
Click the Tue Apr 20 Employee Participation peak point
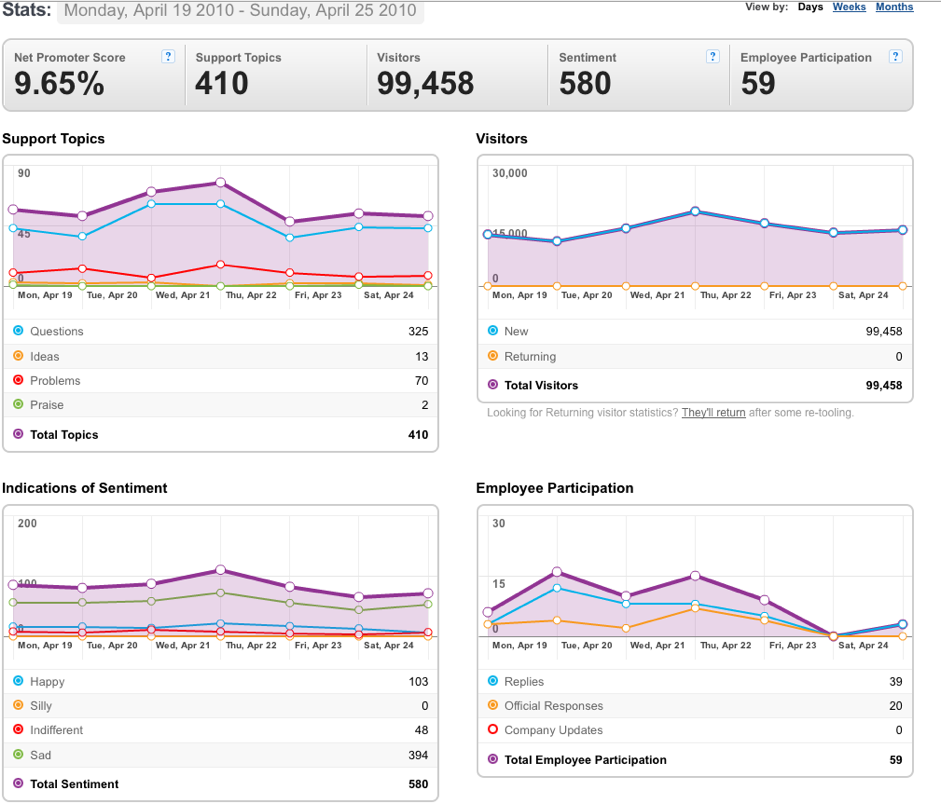click(557, 572)
